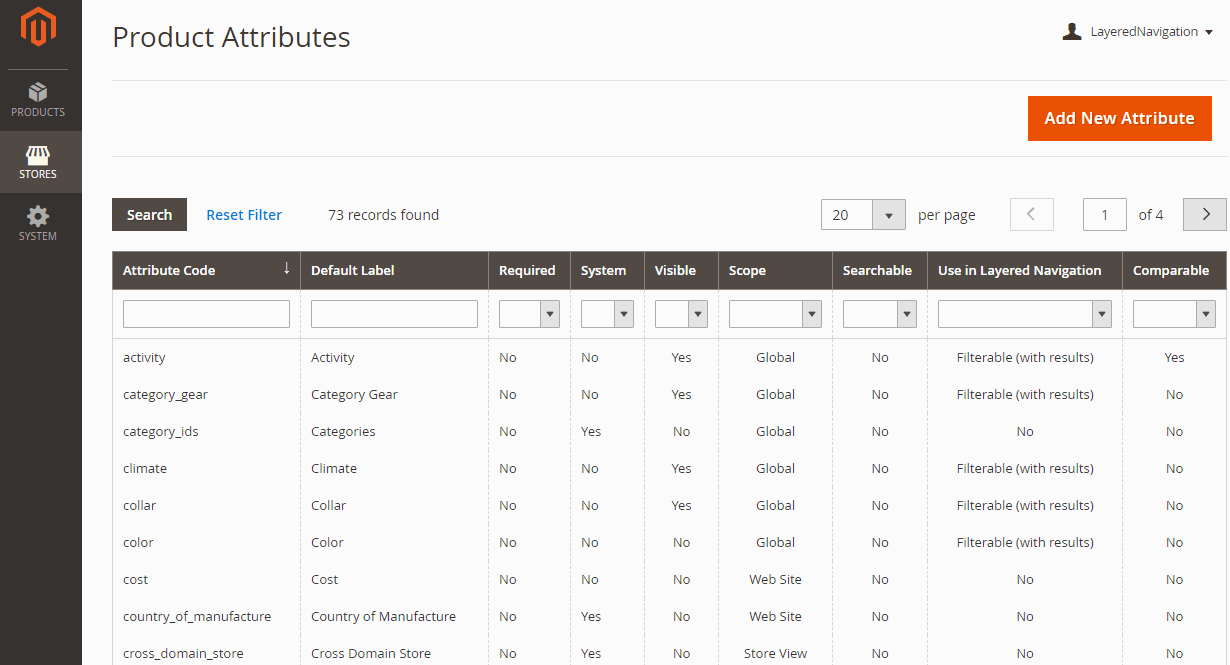Click the Reset Filter link
The image size is (1230, 665).
[244, 215]
